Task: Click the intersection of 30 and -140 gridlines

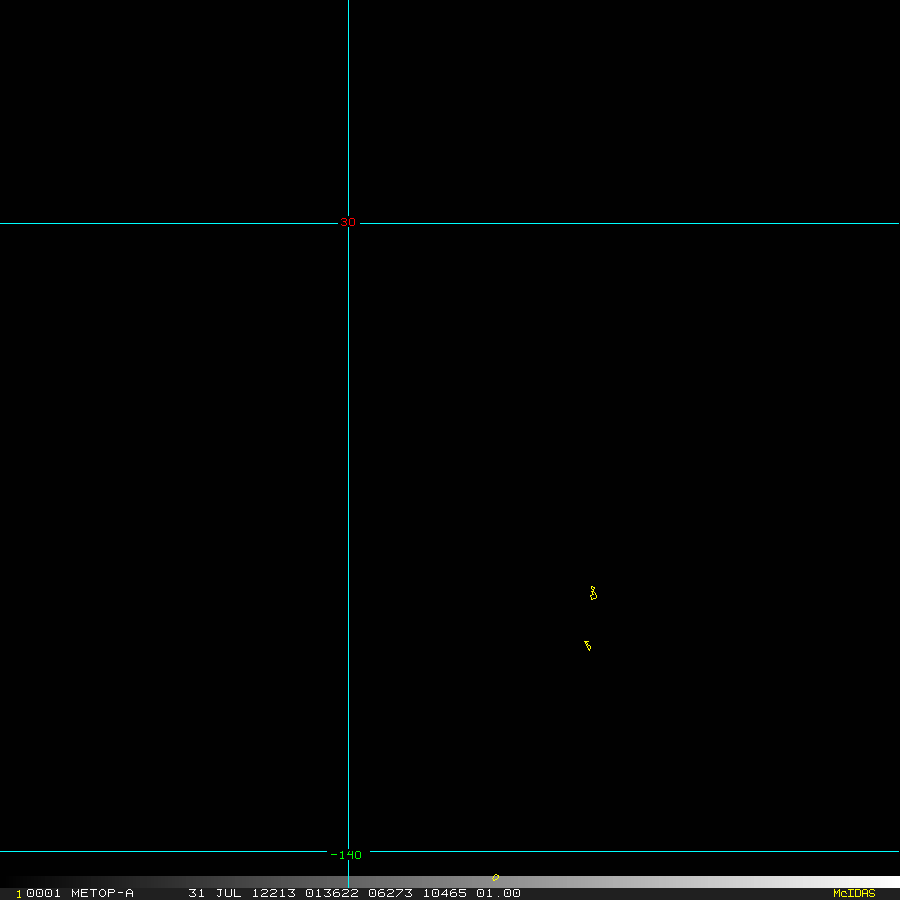Action: pyautogui.click(x=348, y=223)
